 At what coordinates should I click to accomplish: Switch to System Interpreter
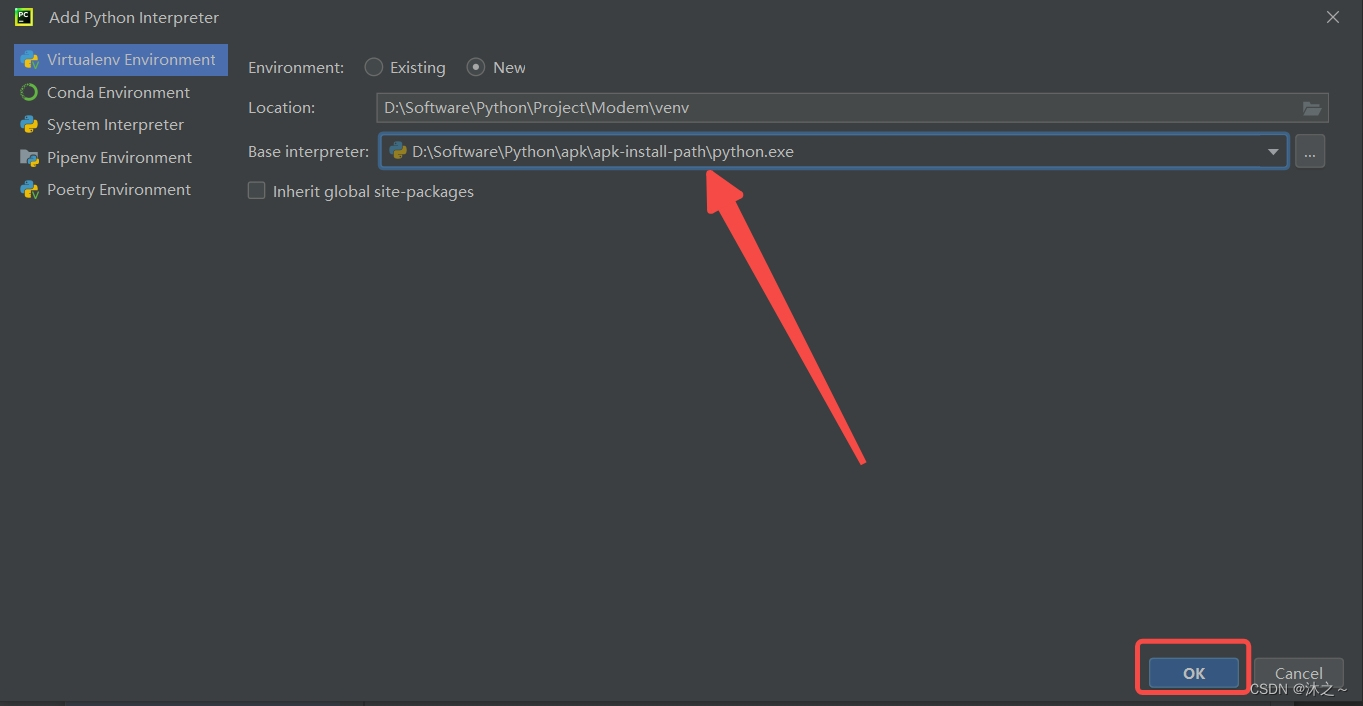coord(121,125)
